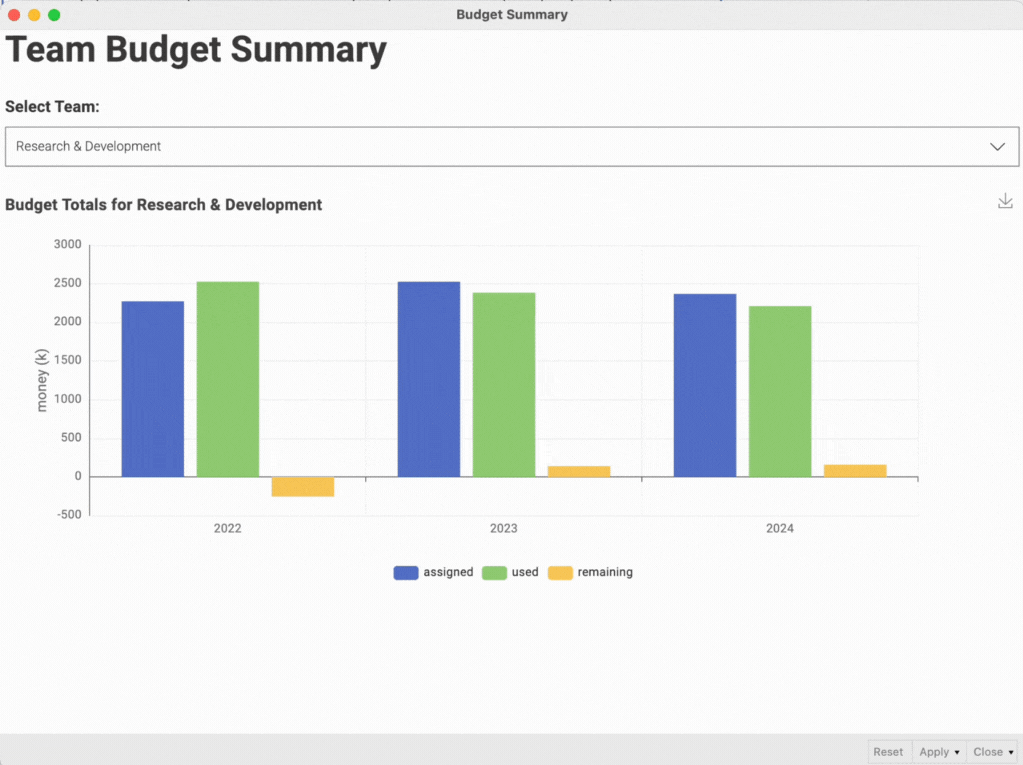Click the green zoom button in the titlebar
Image resolution: width=1023 pixels, height=765 pixels.
click(x=53, y=15)
